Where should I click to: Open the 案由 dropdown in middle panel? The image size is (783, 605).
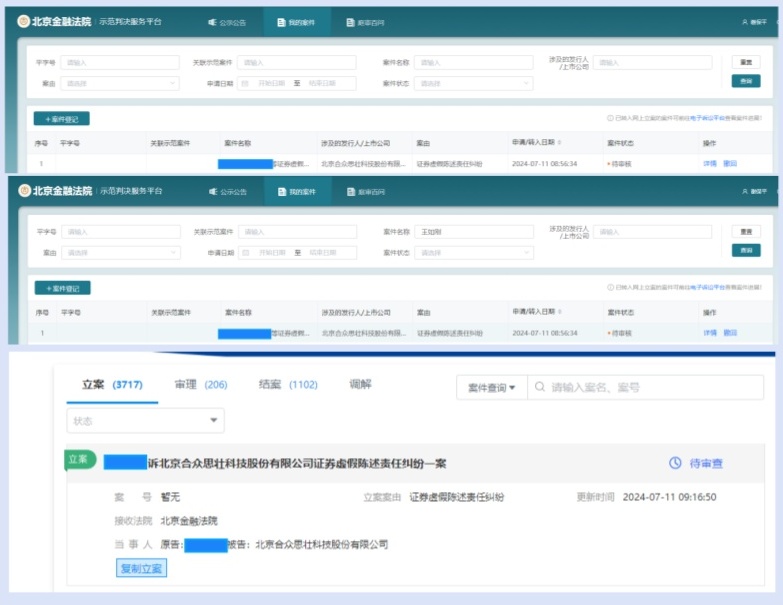pos(121,253)
